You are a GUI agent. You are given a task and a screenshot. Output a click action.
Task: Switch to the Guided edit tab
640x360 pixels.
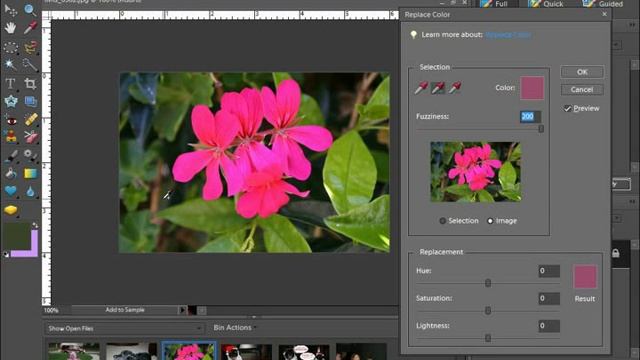(603, 4)
